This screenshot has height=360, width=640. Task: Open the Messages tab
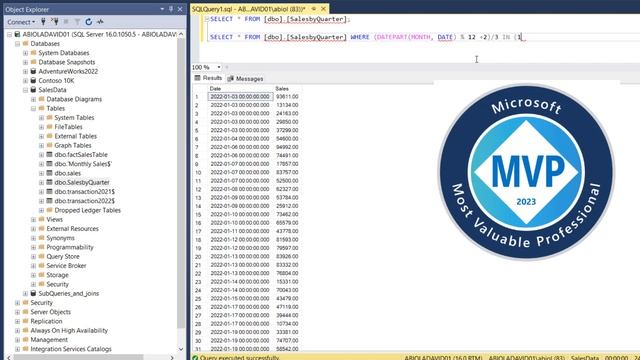point(245,78)
